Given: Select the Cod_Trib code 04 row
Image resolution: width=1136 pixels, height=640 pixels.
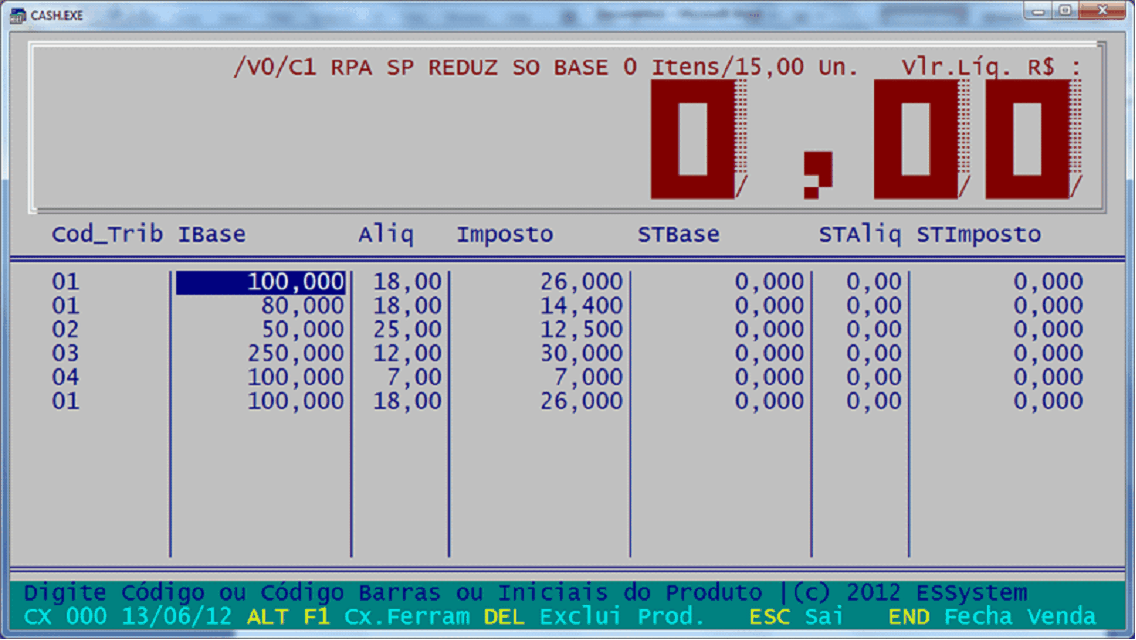Looking at the screenshot, I should (65, 378).
